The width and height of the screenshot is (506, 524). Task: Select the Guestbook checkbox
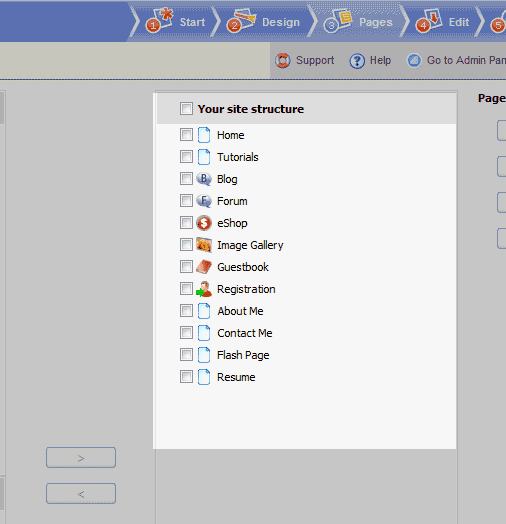186,267
